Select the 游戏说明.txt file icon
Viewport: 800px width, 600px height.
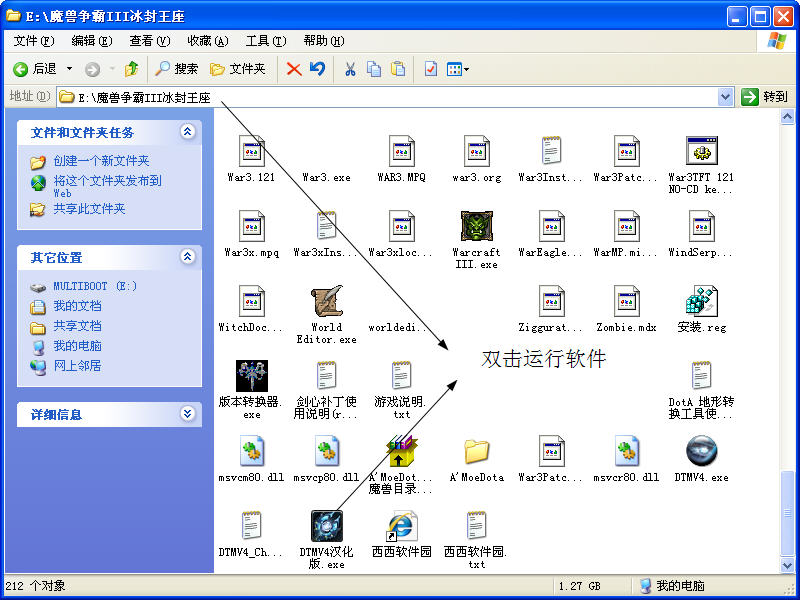point(402,376)
